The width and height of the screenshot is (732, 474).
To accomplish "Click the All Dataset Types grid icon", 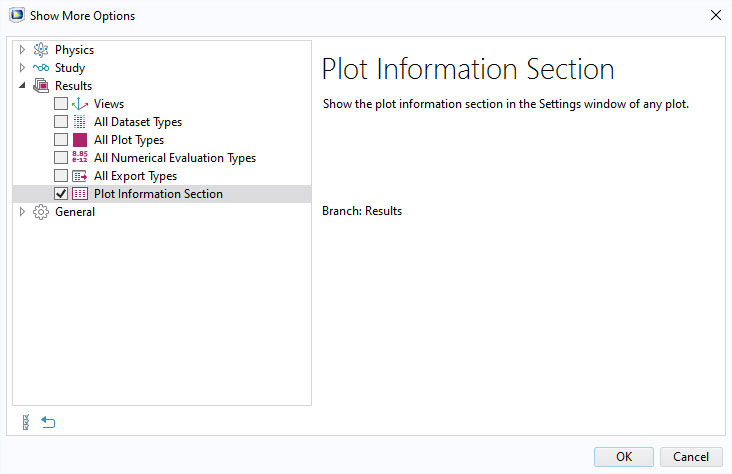I will pos(80,122).
